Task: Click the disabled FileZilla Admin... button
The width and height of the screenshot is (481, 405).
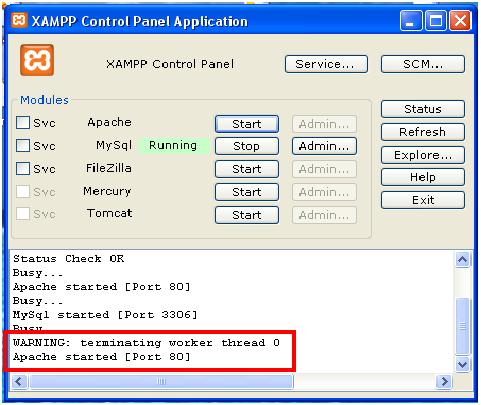Action: tap(324, 169)
